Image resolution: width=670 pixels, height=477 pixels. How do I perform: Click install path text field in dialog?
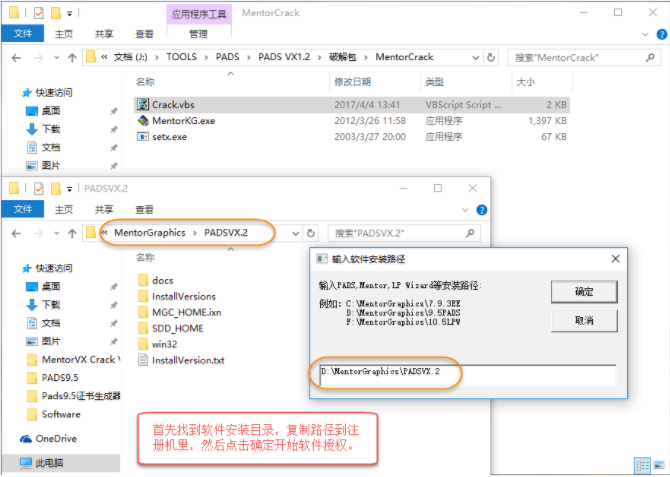tap(467, 375)
